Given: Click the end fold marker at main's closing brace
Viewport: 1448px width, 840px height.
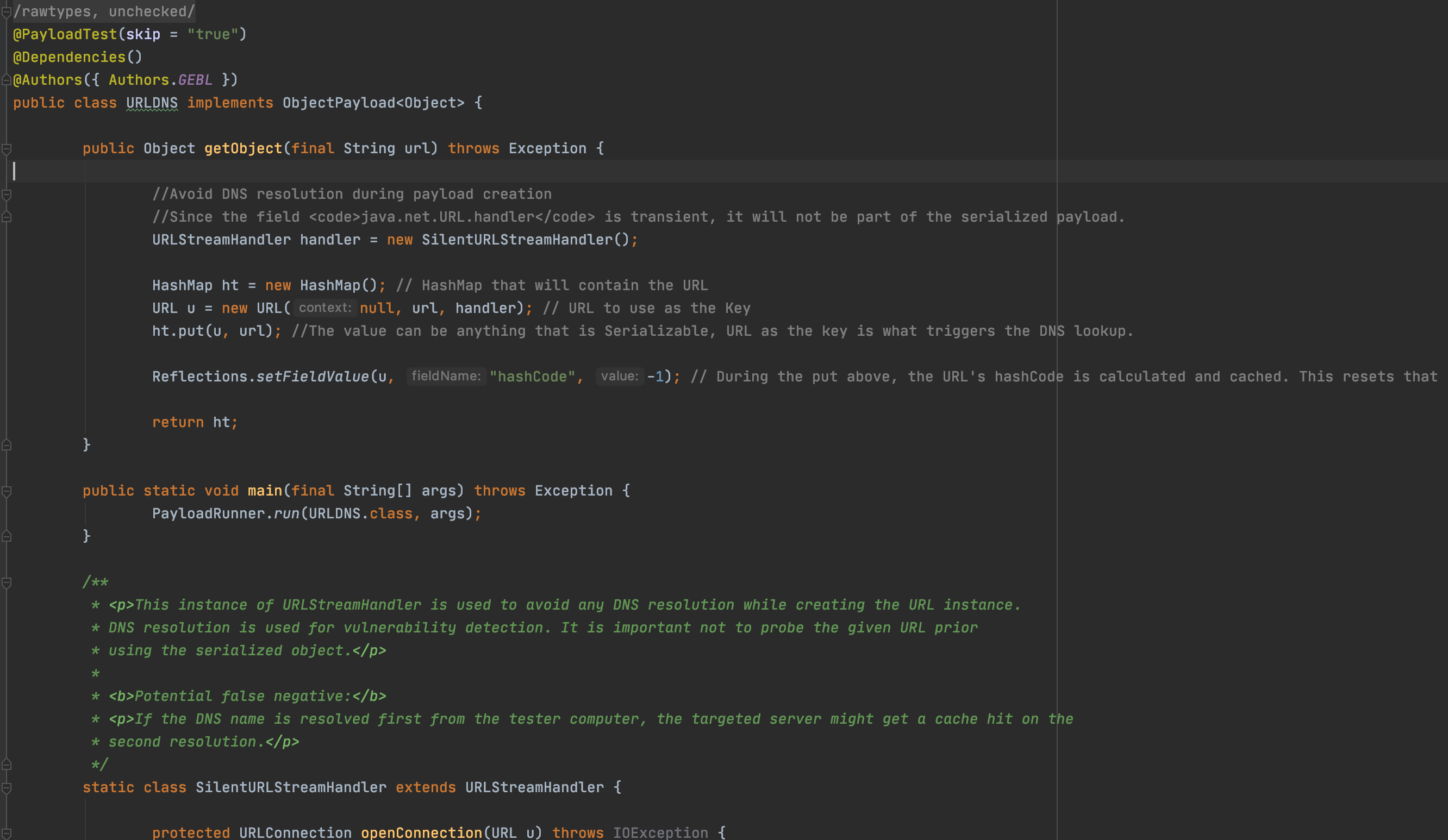Looking at the screenshot, I should (x=7, y=536).
